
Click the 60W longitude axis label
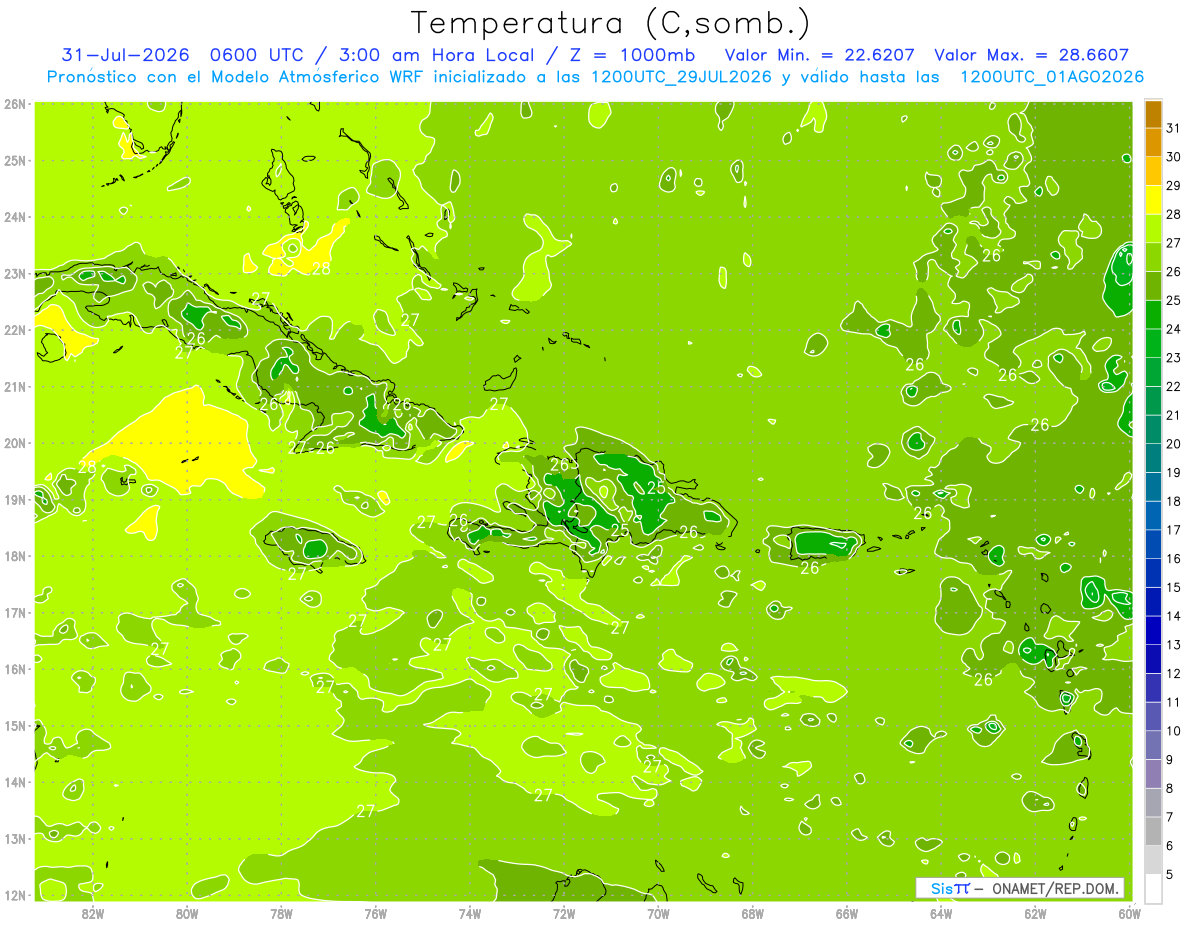click(1129, 913)
